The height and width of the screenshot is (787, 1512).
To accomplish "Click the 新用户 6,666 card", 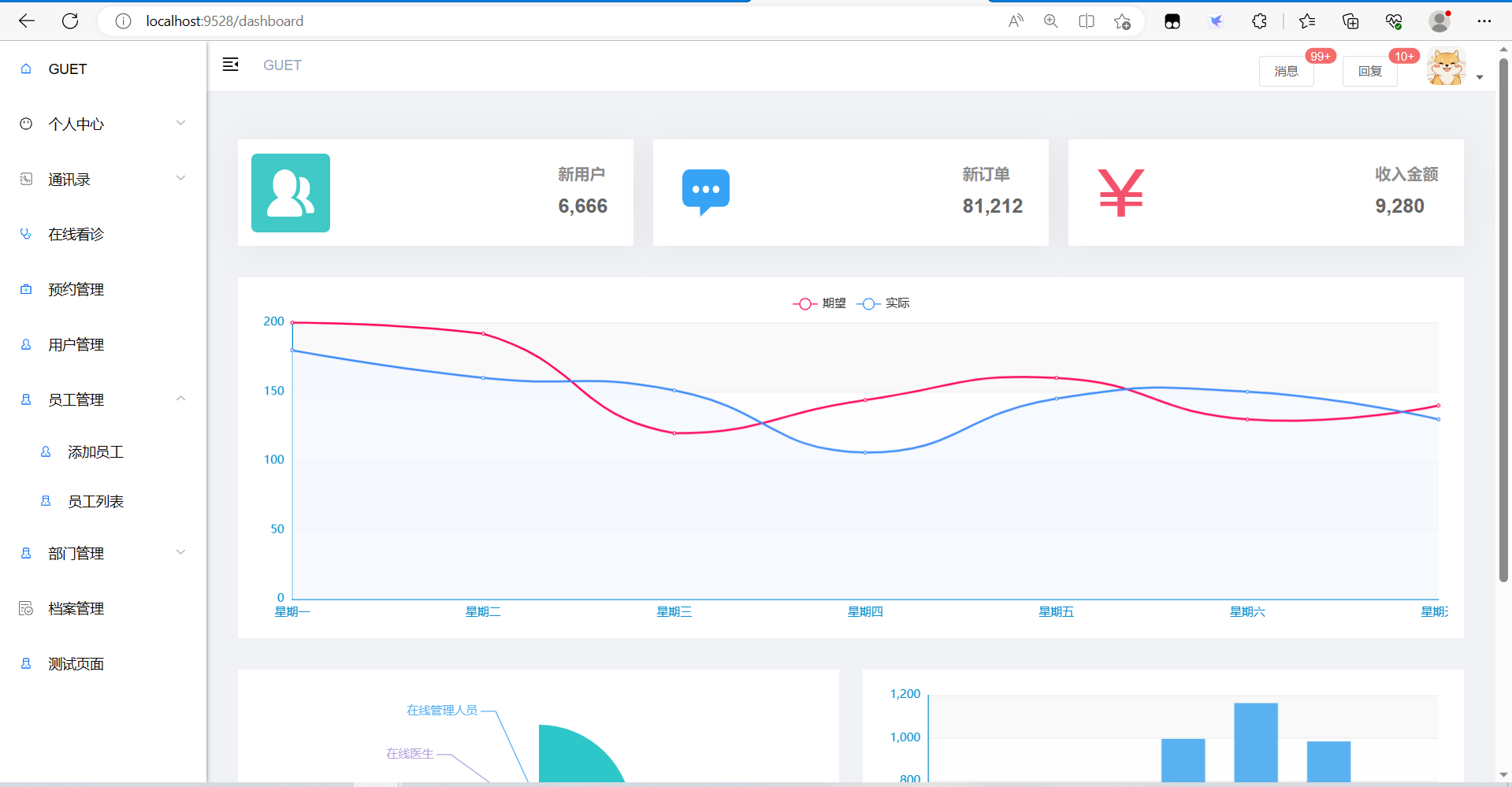I will pyautogui.click(x=436, y=193).
